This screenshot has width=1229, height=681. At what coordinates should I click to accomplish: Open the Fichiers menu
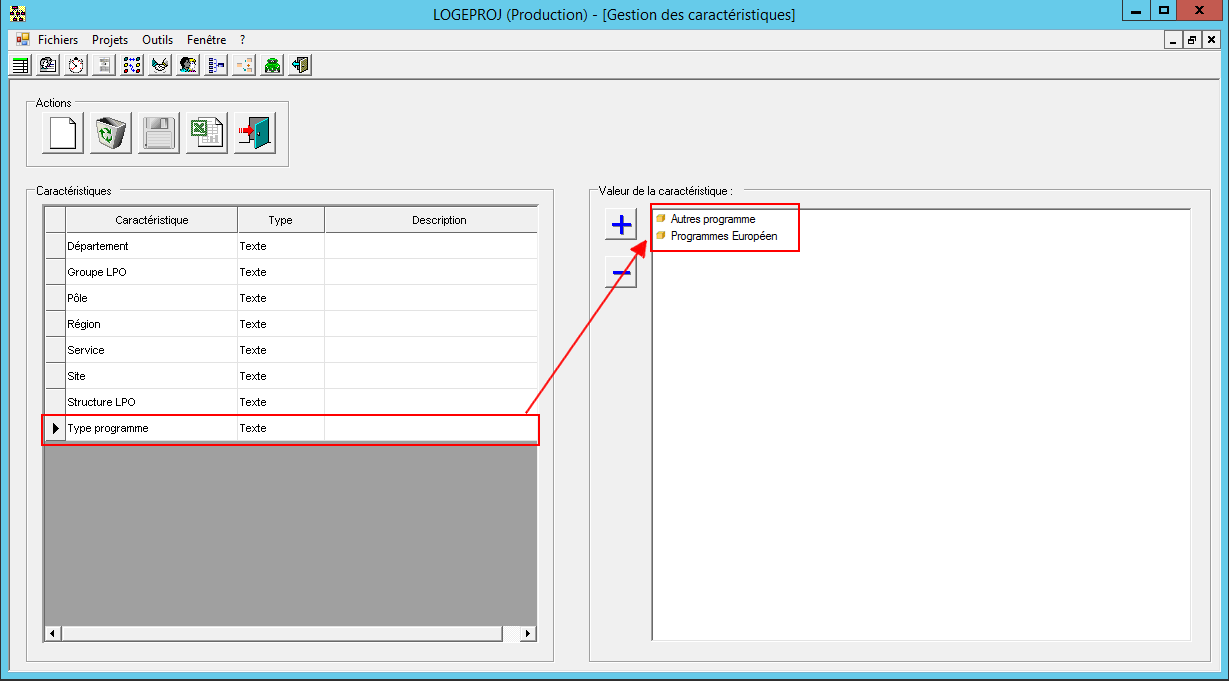click(57, 39)
